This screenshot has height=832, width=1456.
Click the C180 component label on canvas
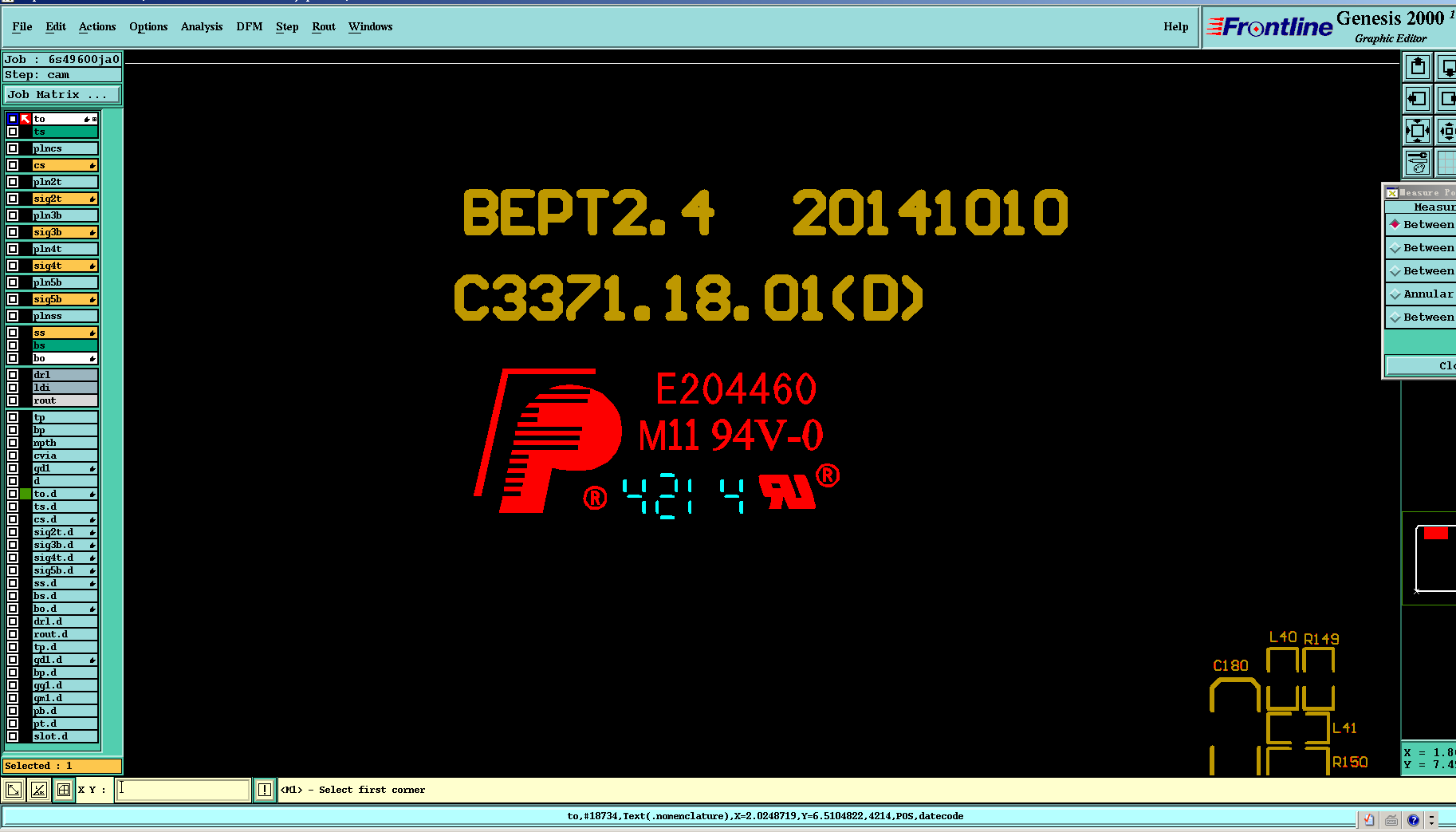[1230, 665]
